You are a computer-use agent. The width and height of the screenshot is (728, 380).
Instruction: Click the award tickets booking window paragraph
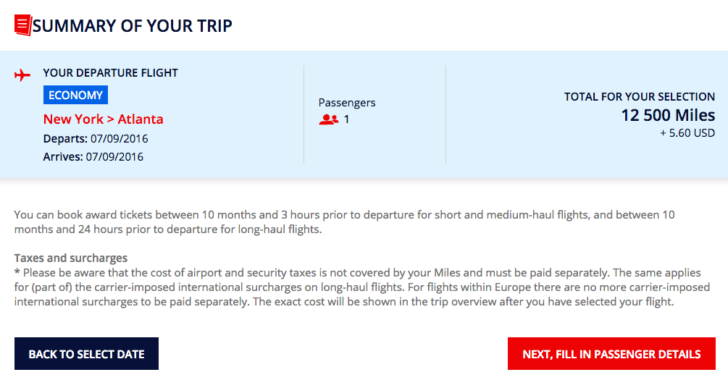coord(344,222)
